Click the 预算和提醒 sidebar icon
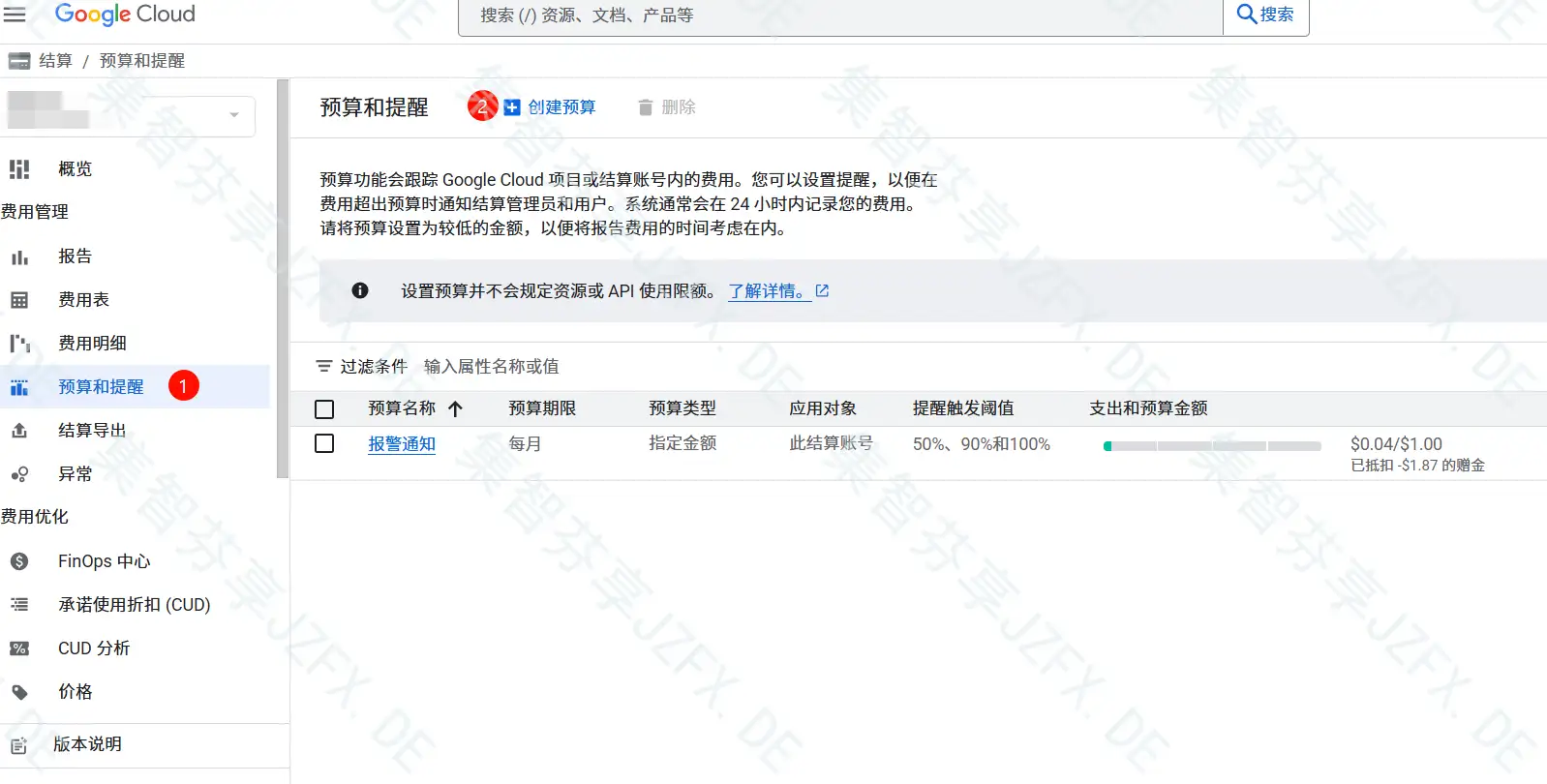The width and height of the screenshot is (1547, 784). 19,387
